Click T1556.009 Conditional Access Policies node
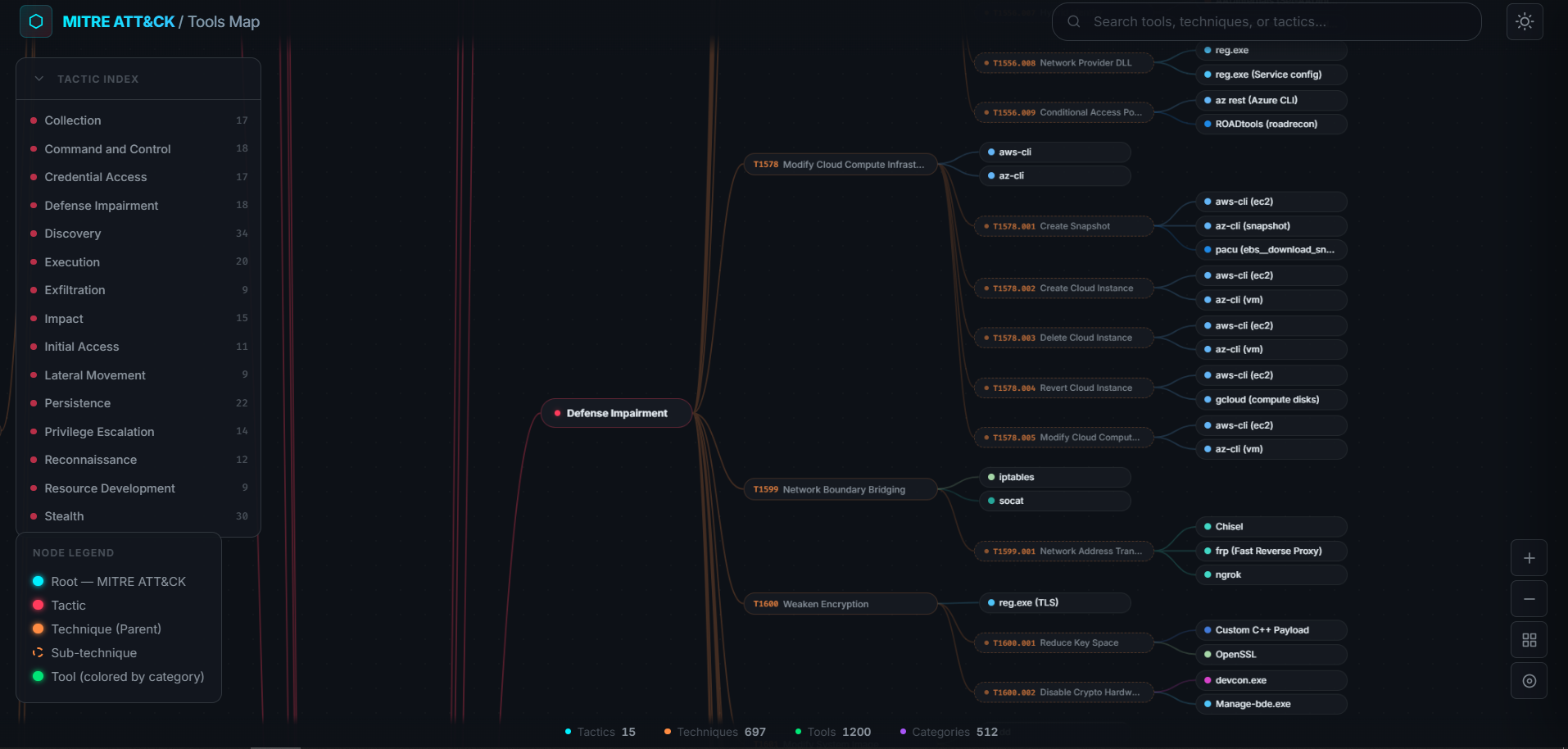Screen dimensions: 1568x749 click(x=1063, y=112)
